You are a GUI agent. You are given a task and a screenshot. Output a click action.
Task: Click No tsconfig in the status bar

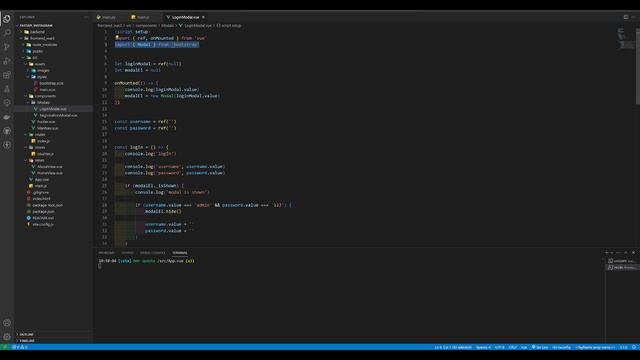coord(562,347)
